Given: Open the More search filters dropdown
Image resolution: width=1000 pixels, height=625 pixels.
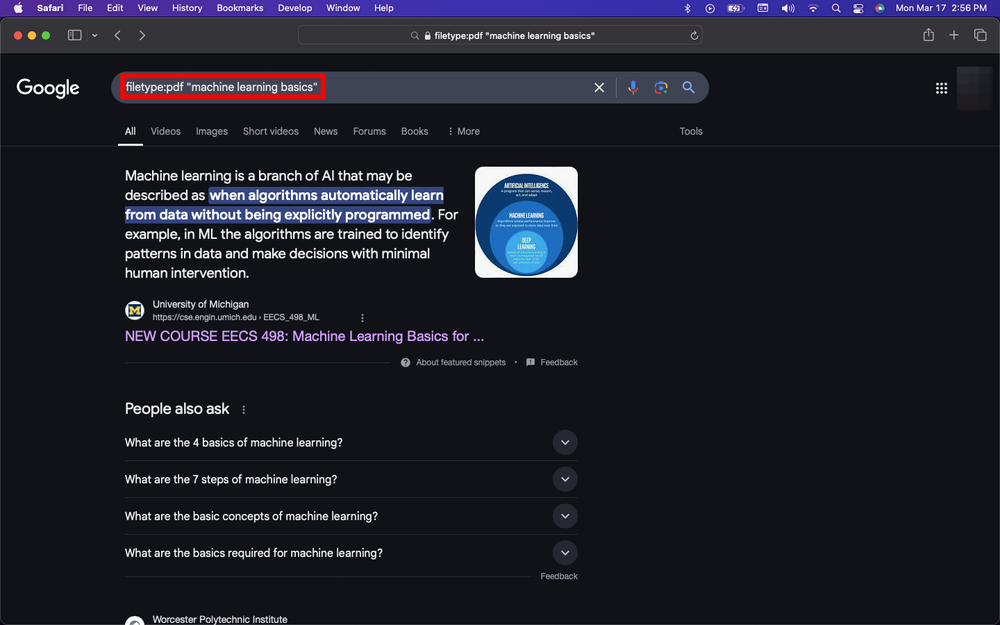Looking at the screenshot, I should (x=463, y=131).
